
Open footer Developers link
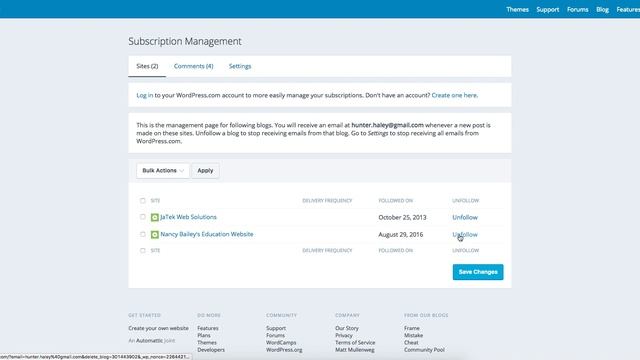click(x=211, y=350)
